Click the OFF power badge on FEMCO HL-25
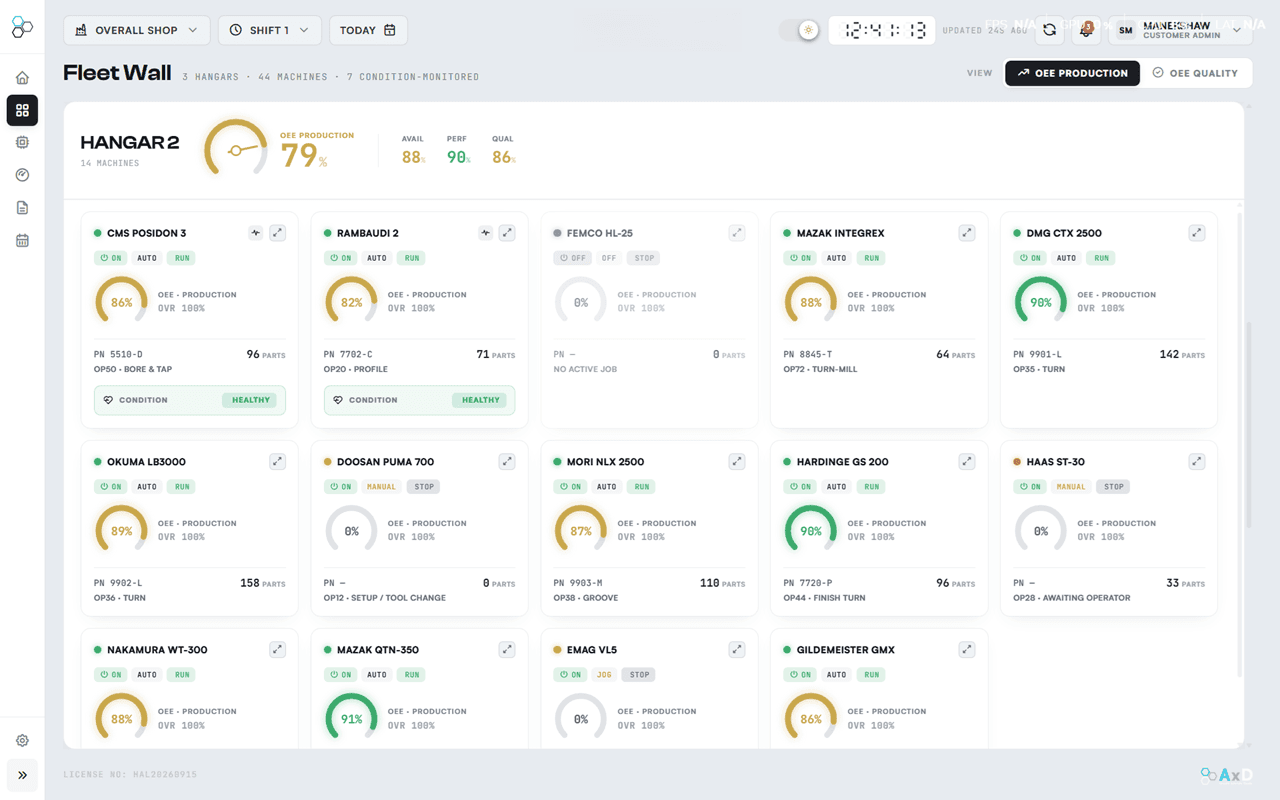The width and height of the screenshot is (1280, 800). pyautogui.click(x=571, y=258)
